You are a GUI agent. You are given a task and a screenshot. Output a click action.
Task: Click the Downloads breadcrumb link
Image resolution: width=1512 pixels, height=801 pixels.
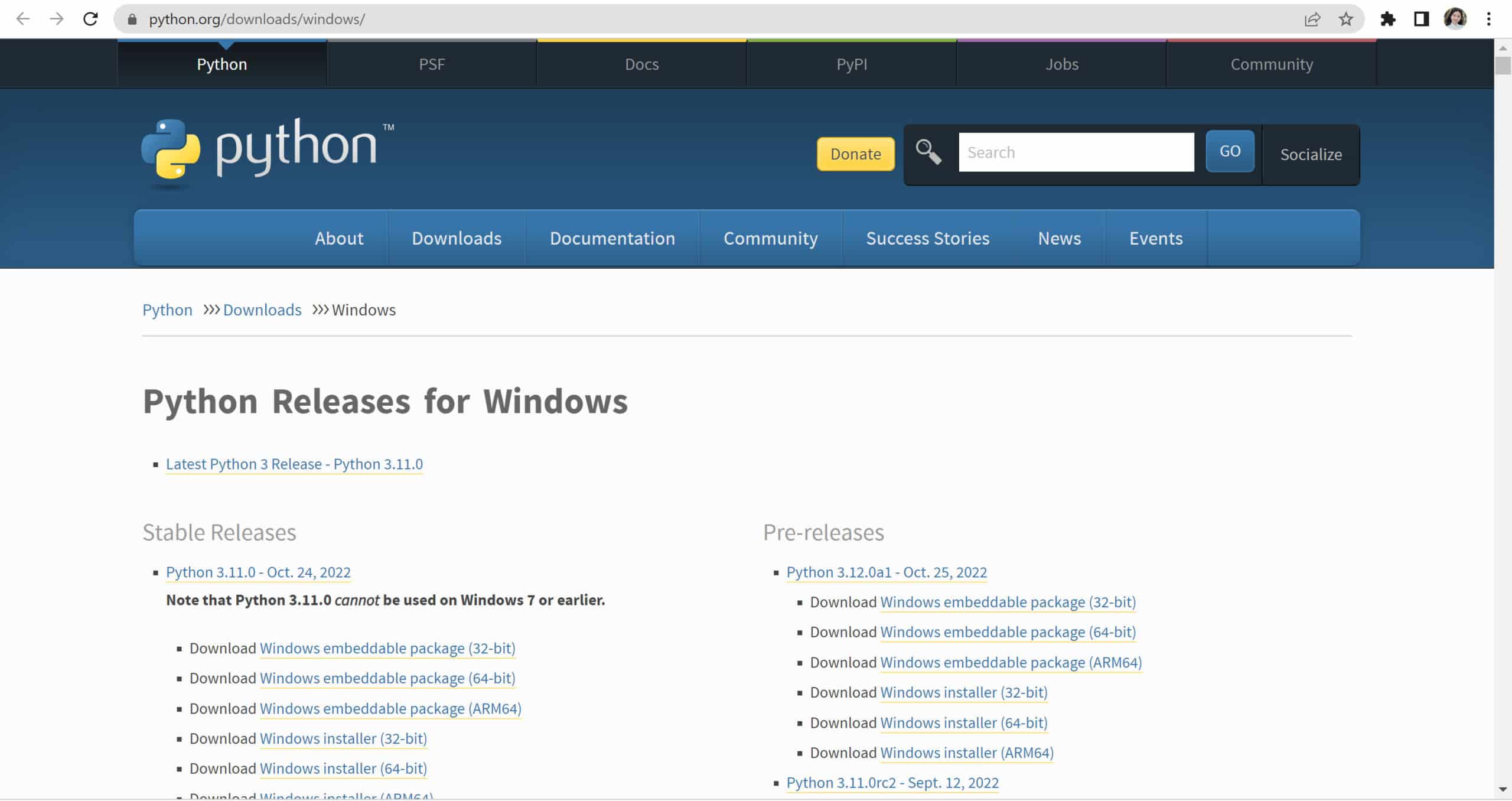(262, 309)
